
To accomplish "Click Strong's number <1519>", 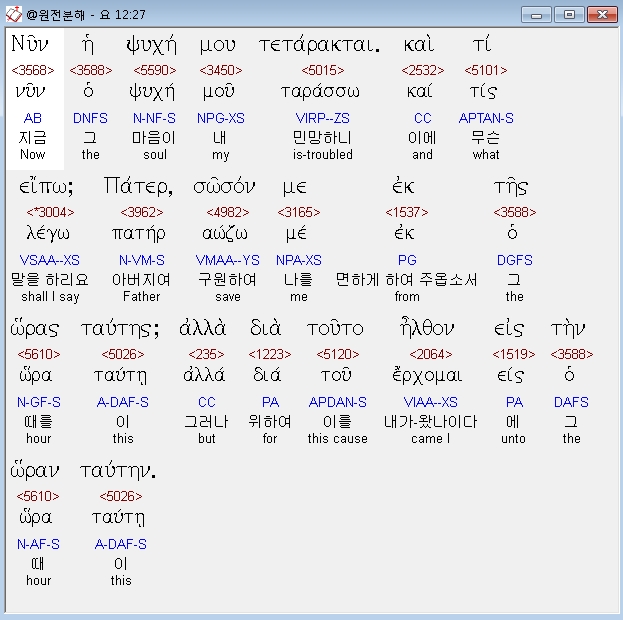I will pos(514,354).
